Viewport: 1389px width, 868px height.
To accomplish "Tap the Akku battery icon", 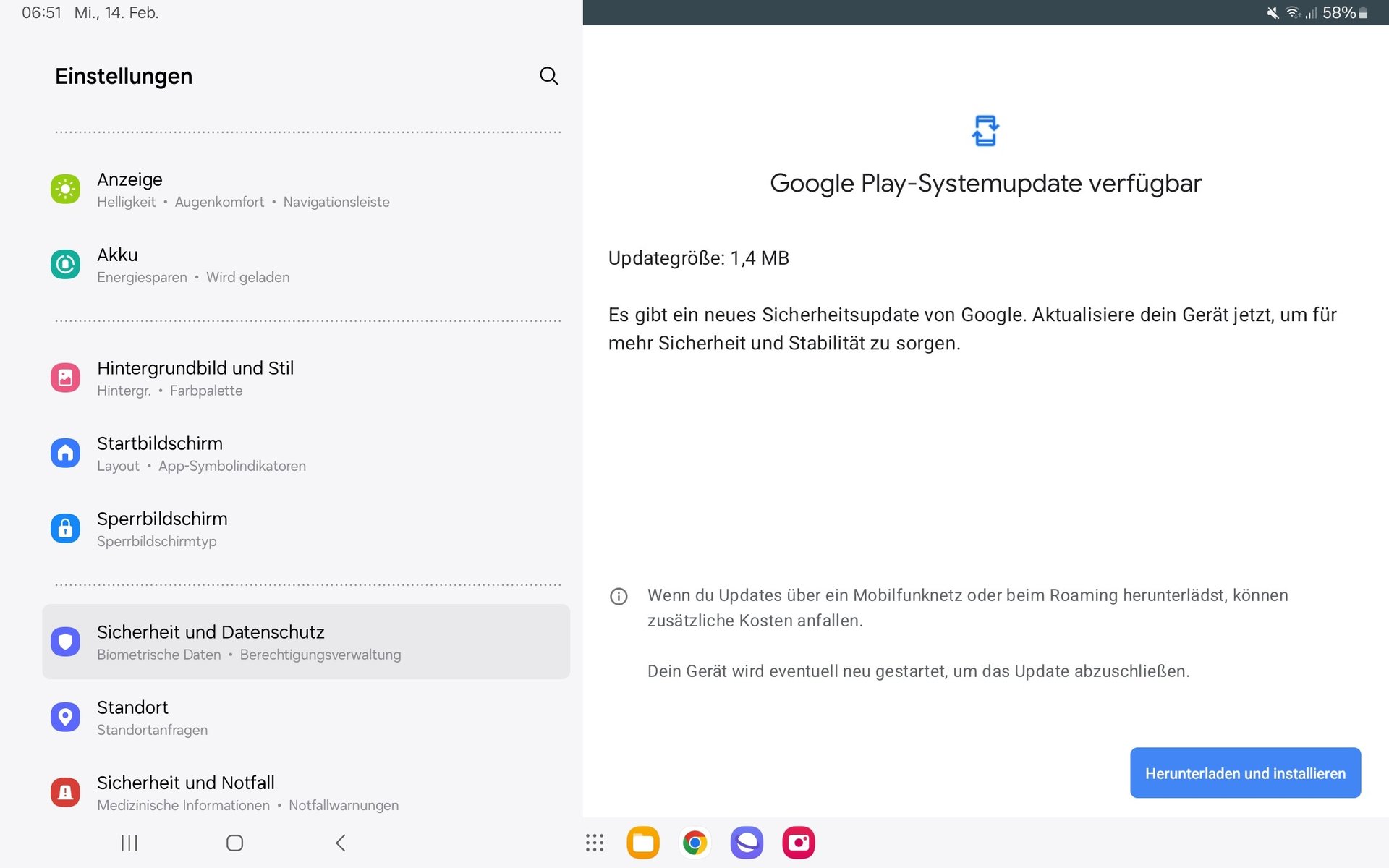I will 65,265.
